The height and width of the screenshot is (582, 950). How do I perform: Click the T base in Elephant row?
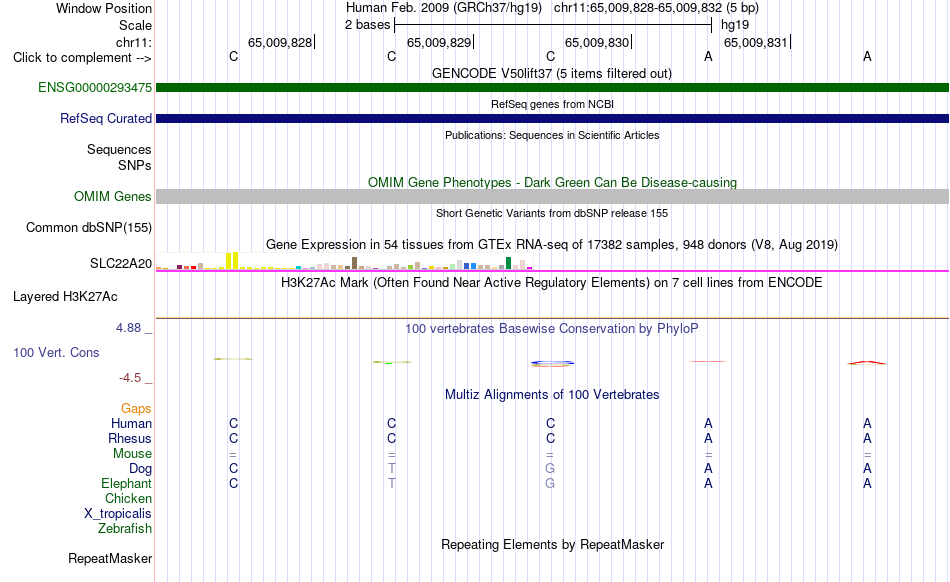(x=392, y=483)
